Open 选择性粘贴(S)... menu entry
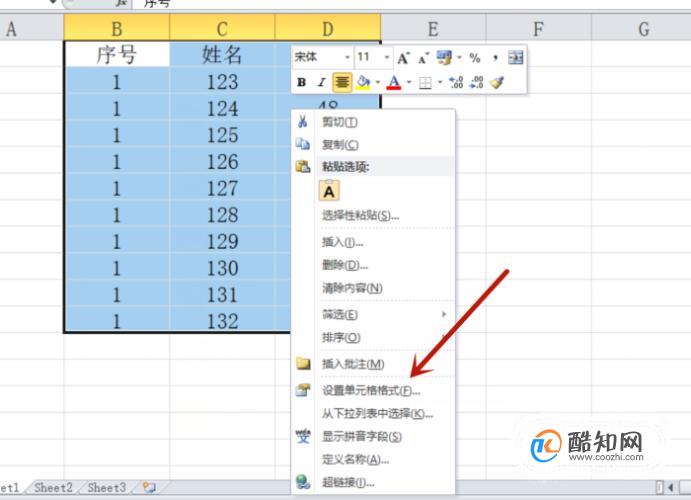This screenshot has height=500, width=691. click(373, 215)
